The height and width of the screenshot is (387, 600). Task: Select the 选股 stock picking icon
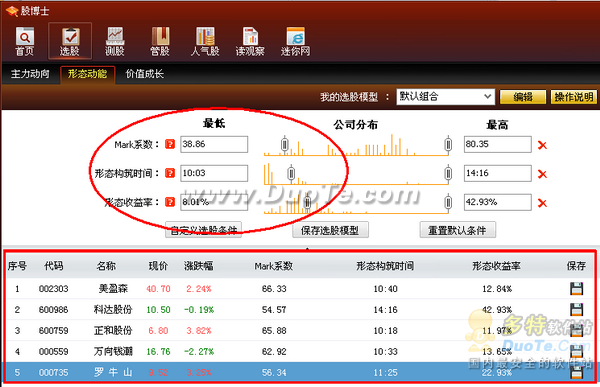coord(70,41)
